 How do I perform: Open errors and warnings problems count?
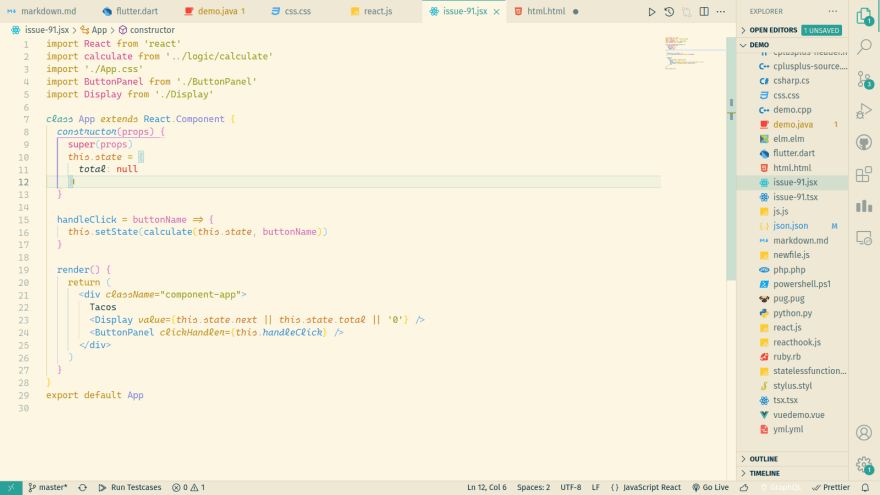click(x=189, y=488)
